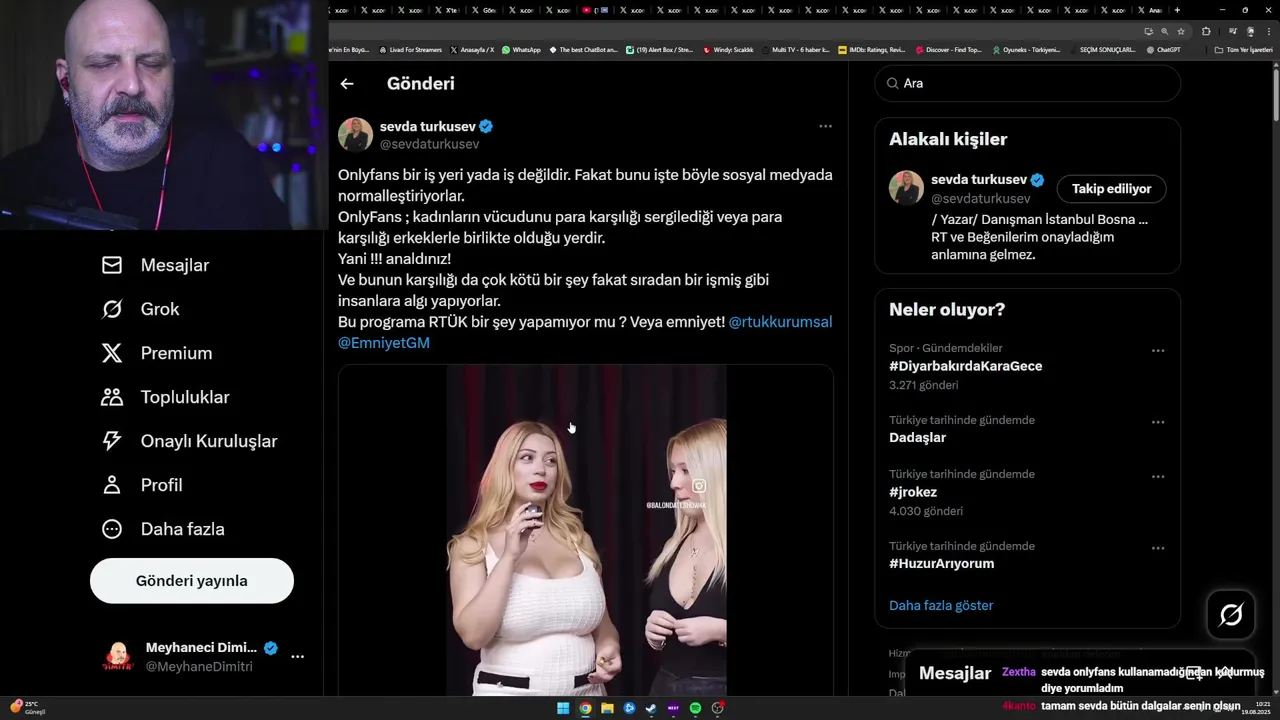Click the taskbar clock showing 10:21
1280x720 pixels.
point(1254,708)
